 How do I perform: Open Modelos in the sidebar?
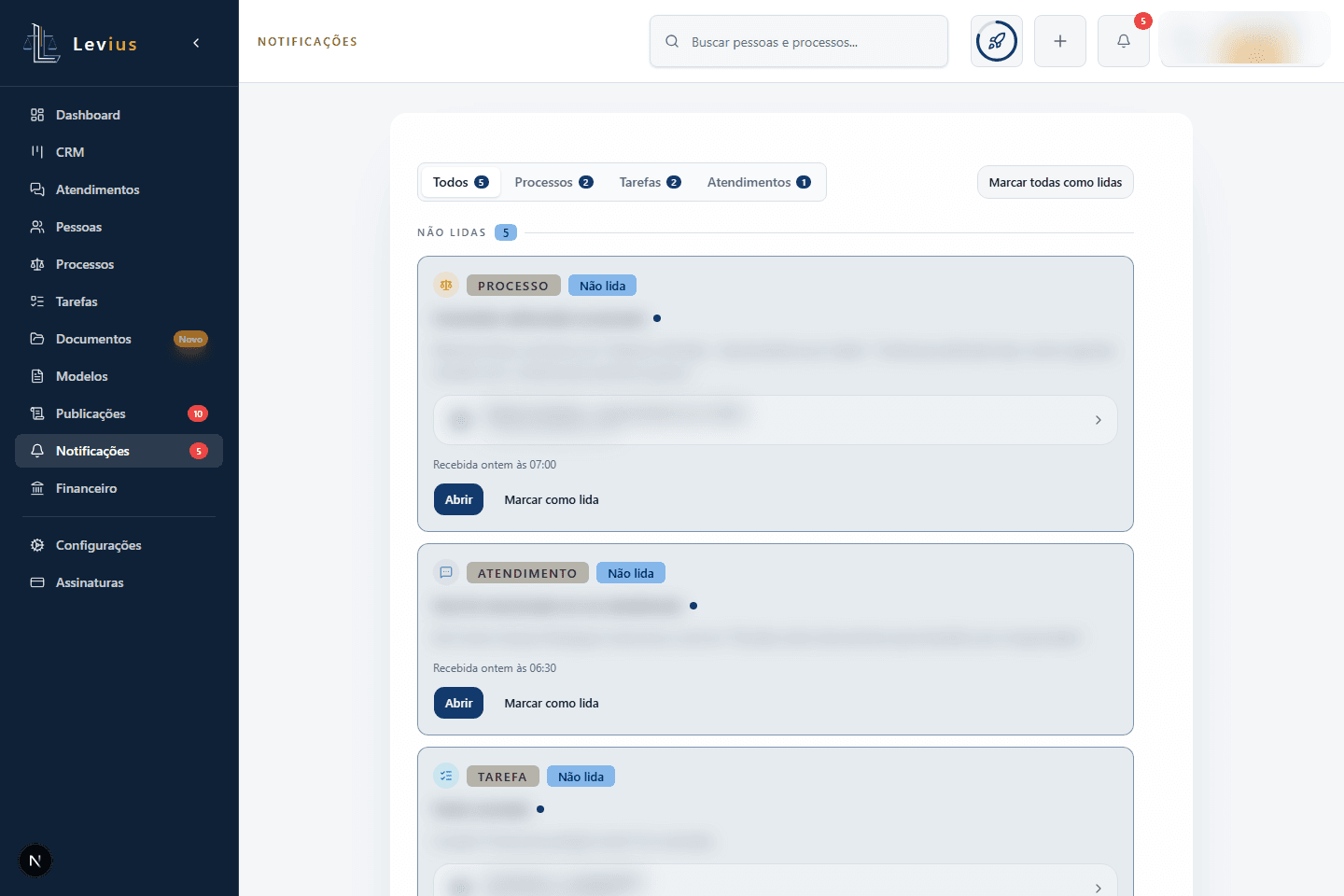119,376
